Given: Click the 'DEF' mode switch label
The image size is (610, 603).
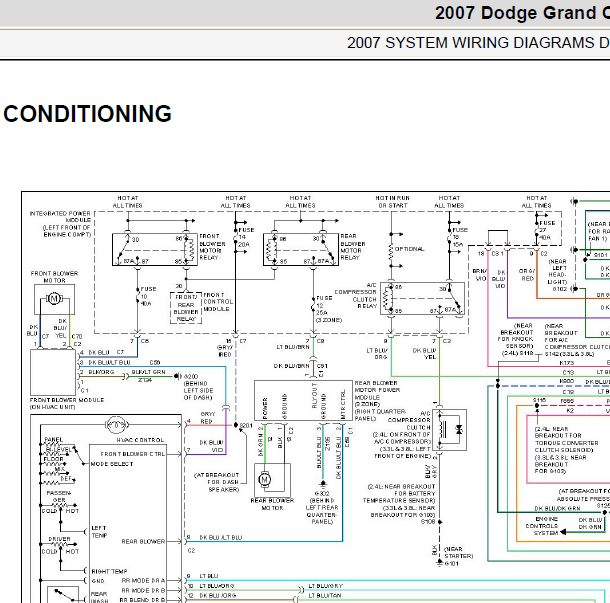Looking at the screenshot, I should pyautogui.click(x=66, y=479).
